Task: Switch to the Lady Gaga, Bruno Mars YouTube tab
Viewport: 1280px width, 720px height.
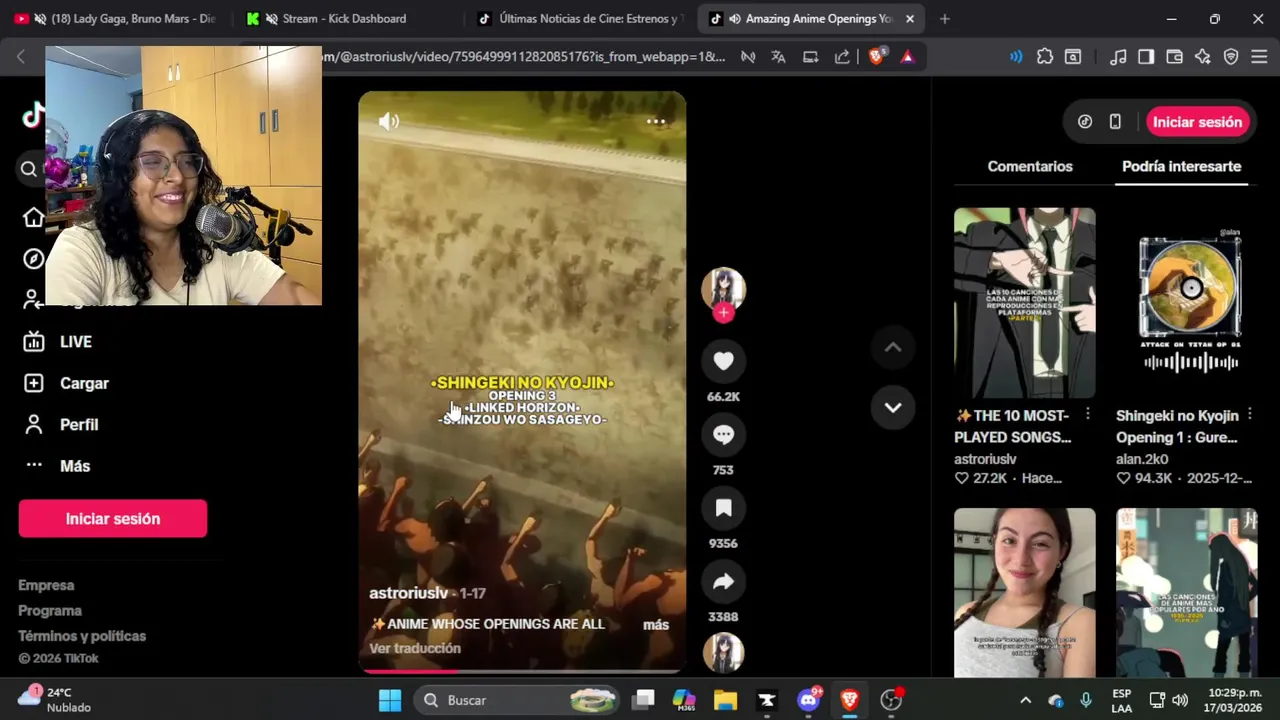Action: coord(114,19)
